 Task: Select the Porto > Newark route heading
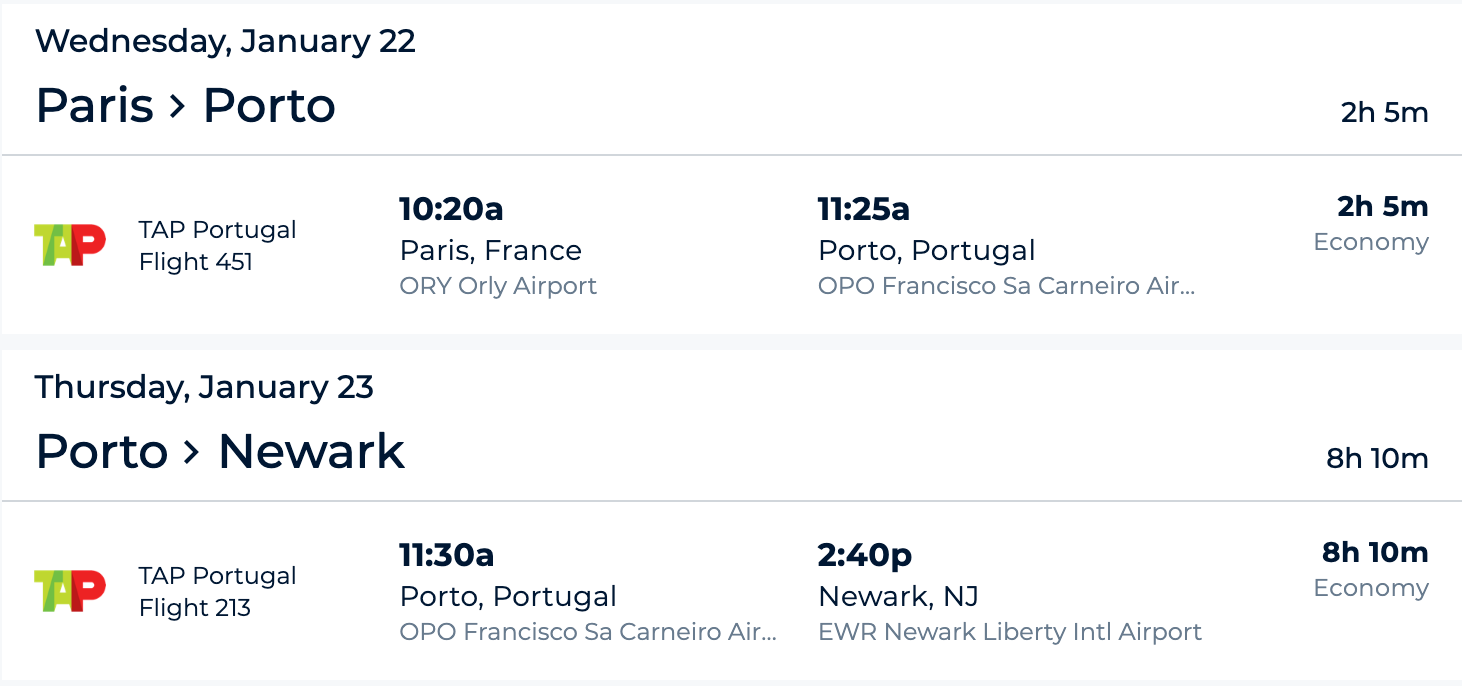[220, 452]
